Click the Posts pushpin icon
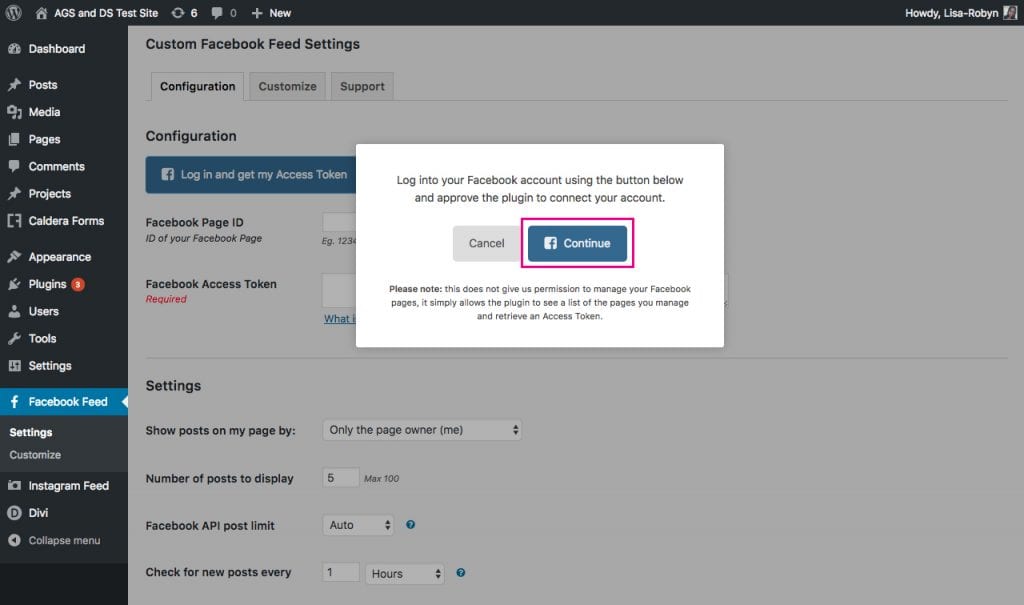Screen dimensions: 1024x605 click(14, 85)
